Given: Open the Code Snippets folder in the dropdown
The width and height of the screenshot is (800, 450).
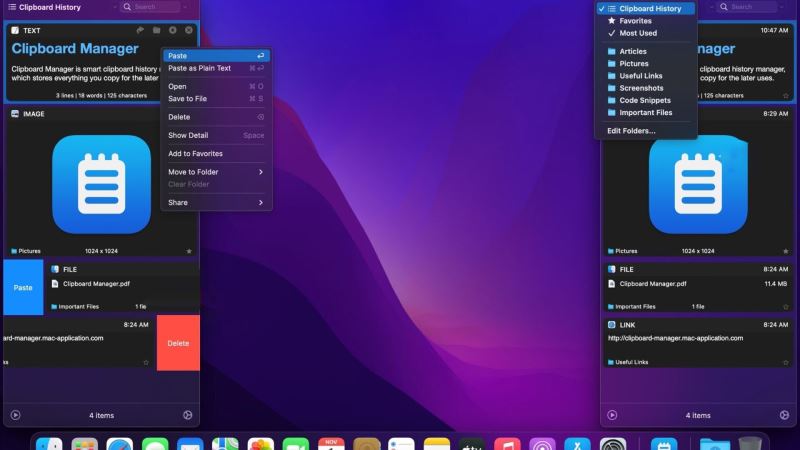Looking at the screenshot, I should pyautogui.click(x=646, y=101).
